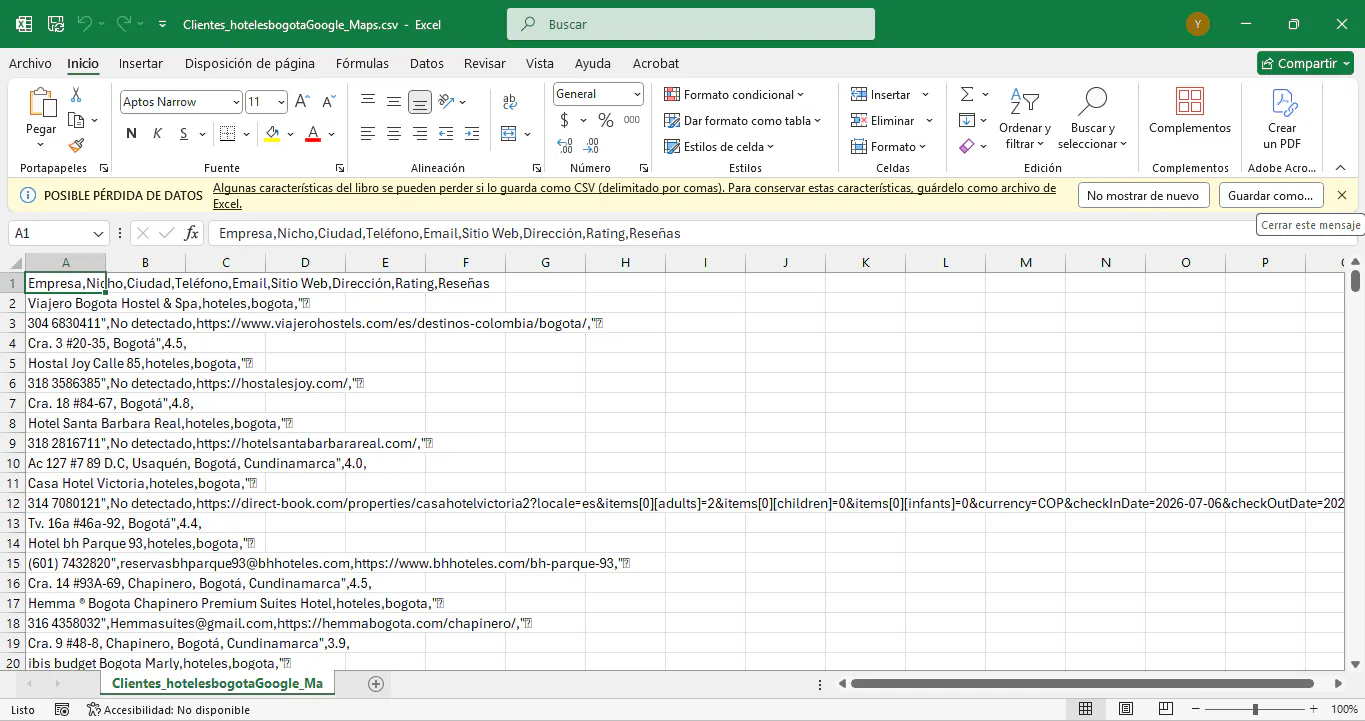Open the Buscar y seleccionar dropdown
1365x721 pixels.
click(x=1092, y=120)
